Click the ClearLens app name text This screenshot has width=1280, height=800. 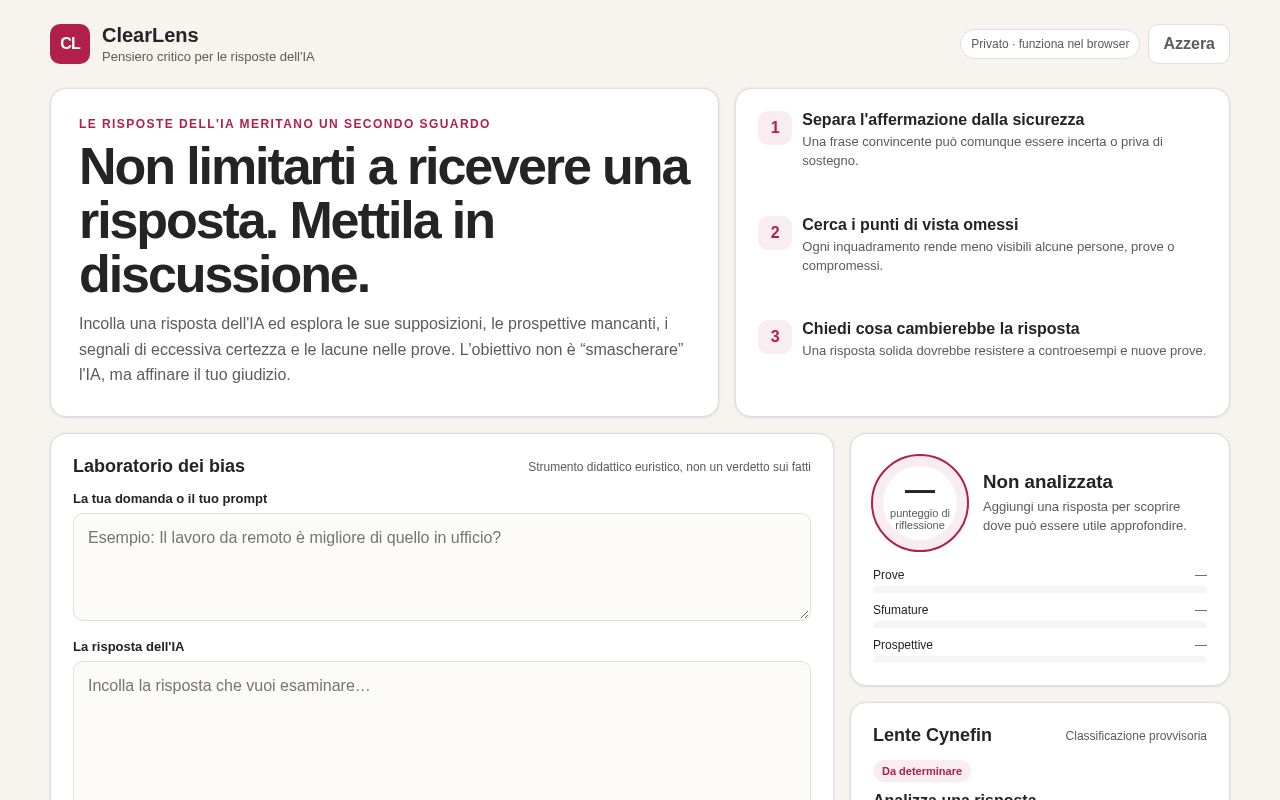[150, 35]
